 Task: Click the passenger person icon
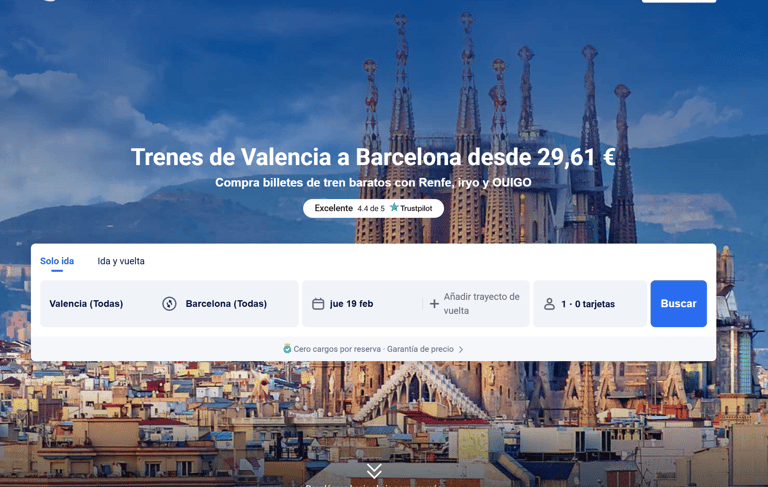[x=549, y=304]
